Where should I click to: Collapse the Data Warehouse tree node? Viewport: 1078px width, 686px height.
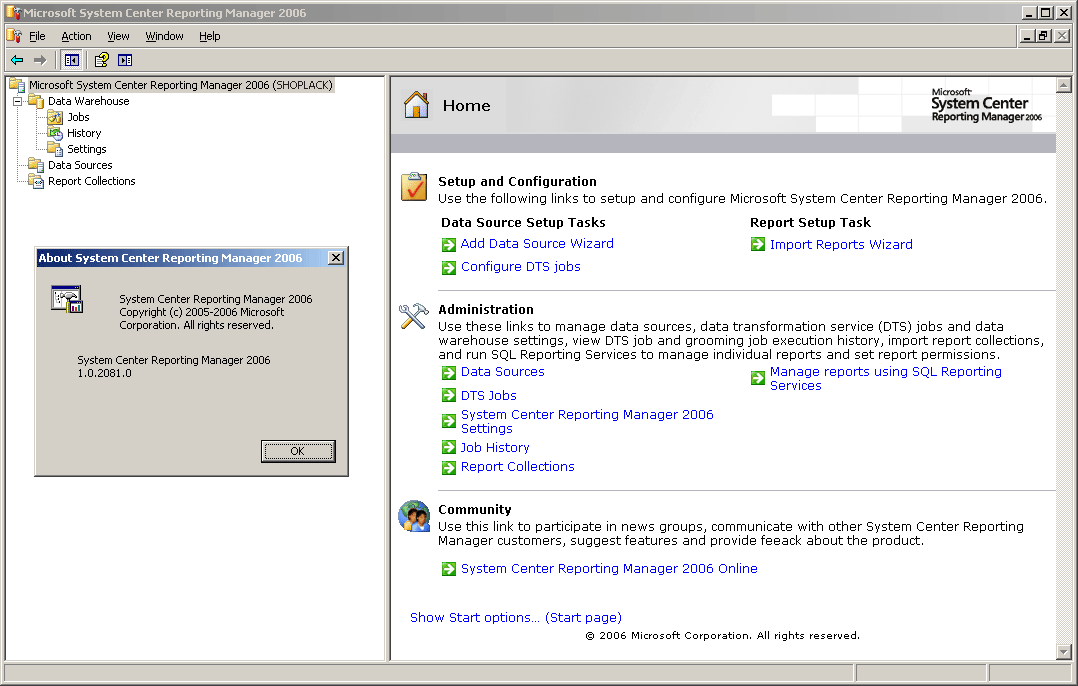[17, 101]
